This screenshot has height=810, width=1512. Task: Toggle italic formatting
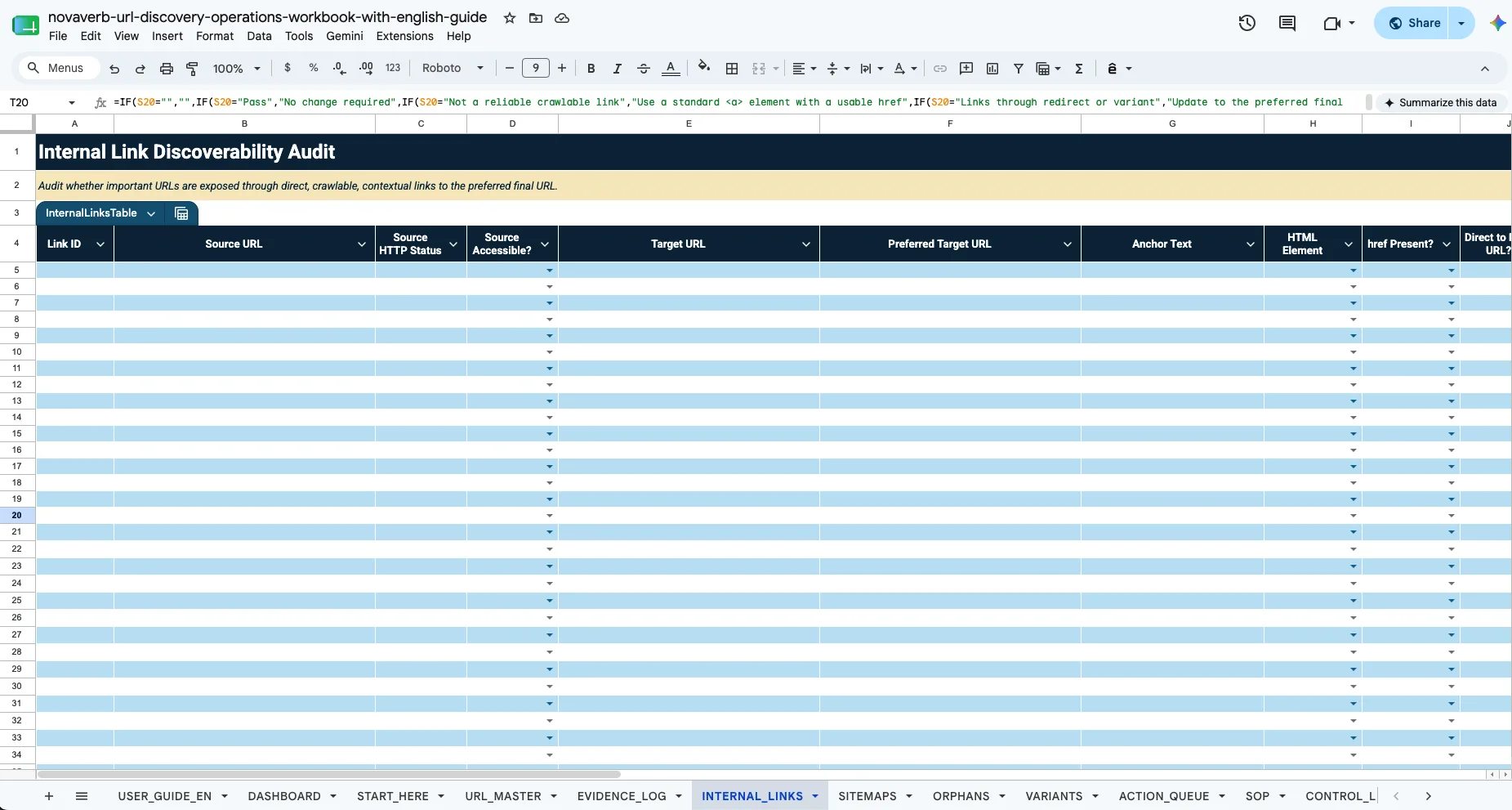click(x=618, y=69)
